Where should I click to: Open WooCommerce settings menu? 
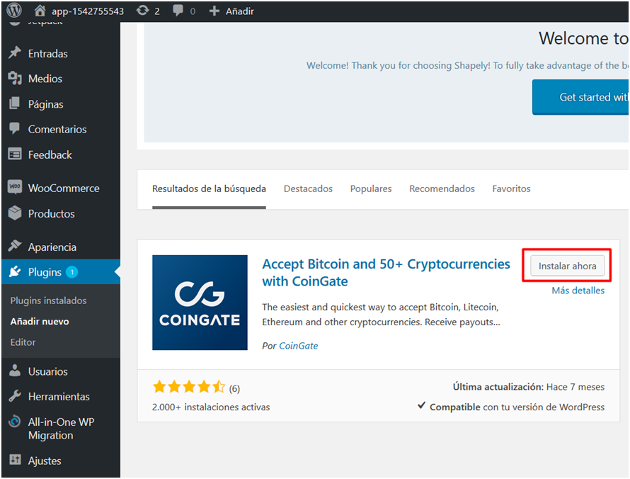pyautogui.click(x=63, y=188)
